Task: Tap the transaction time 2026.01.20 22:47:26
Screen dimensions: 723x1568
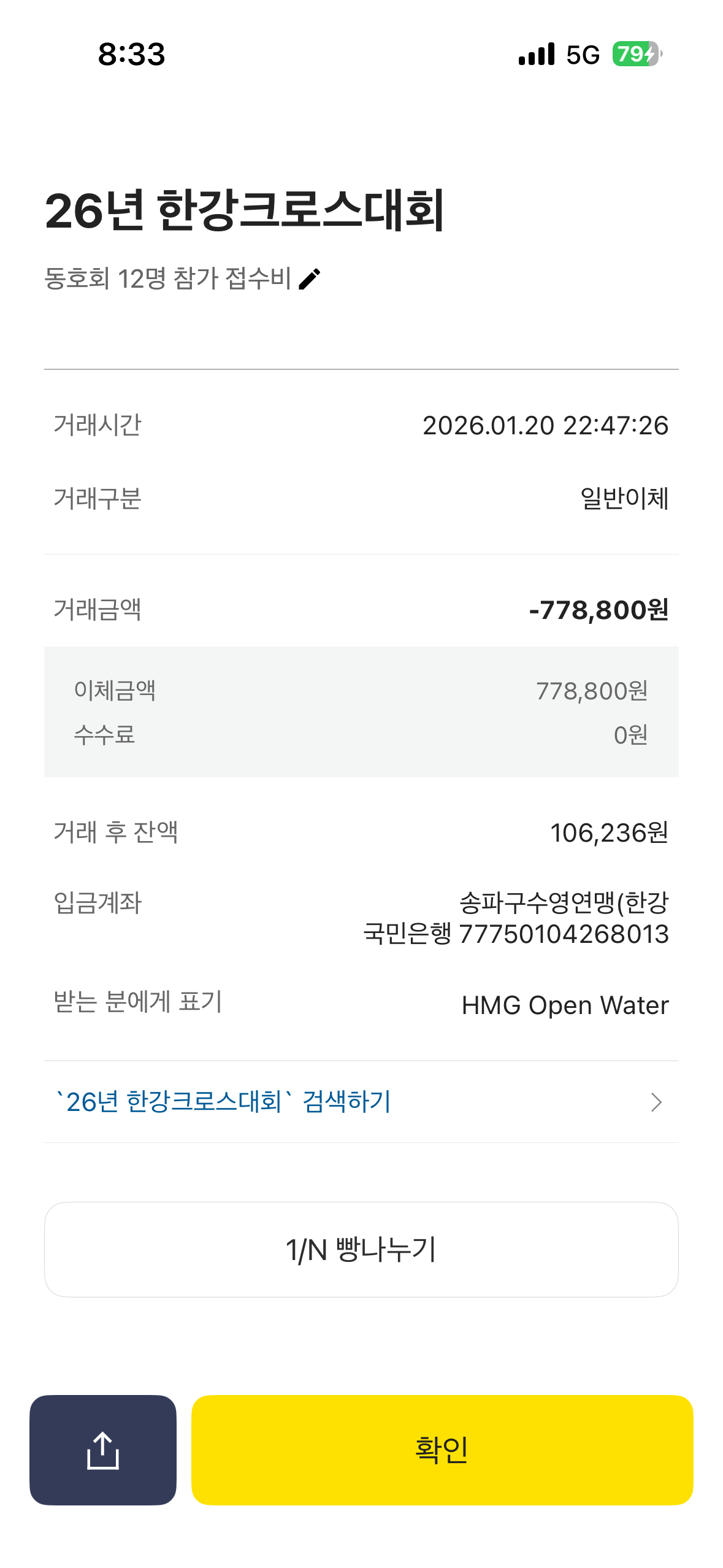Action: [545, 426]
